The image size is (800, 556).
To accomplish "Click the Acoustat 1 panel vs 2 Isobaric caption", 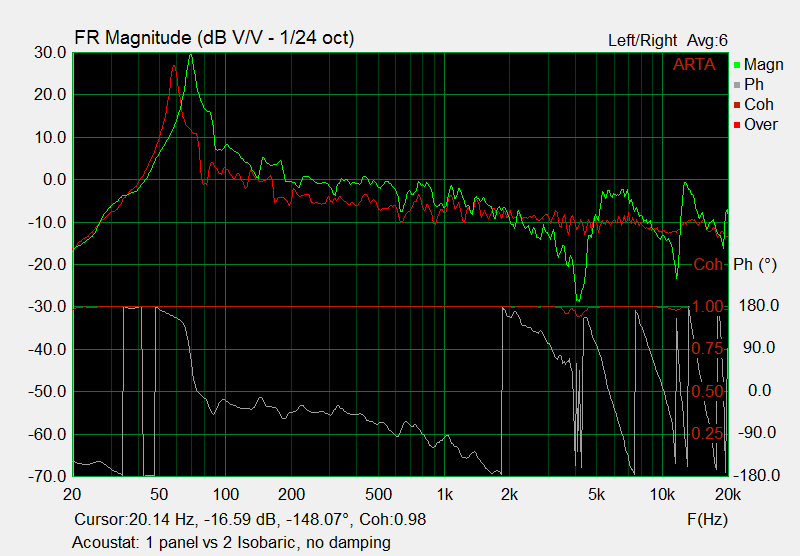I will tap(232, 542).
